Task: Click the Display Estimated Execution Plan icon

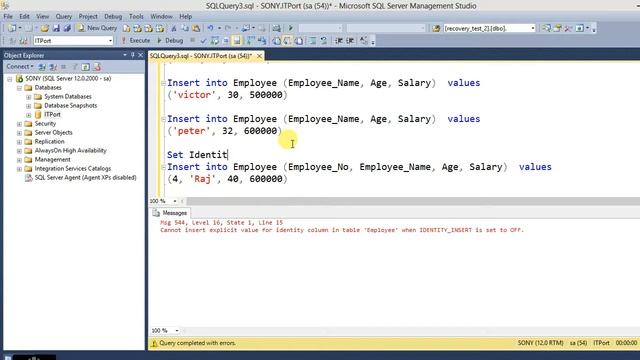Action: (x=215, y=41)
